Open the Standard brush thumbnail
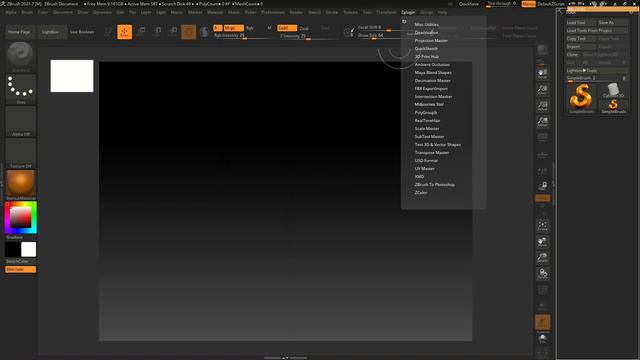 click(20, 55)
